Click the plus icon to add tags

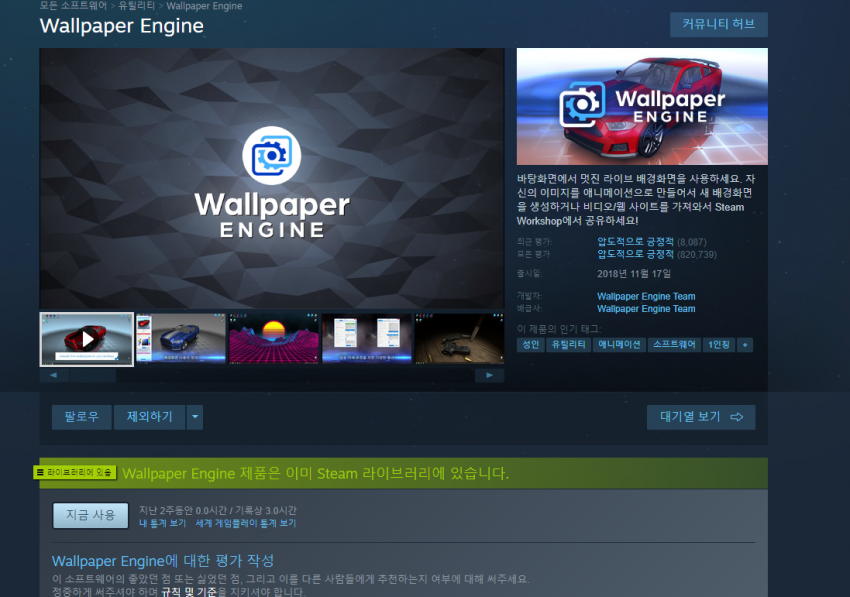745,344
